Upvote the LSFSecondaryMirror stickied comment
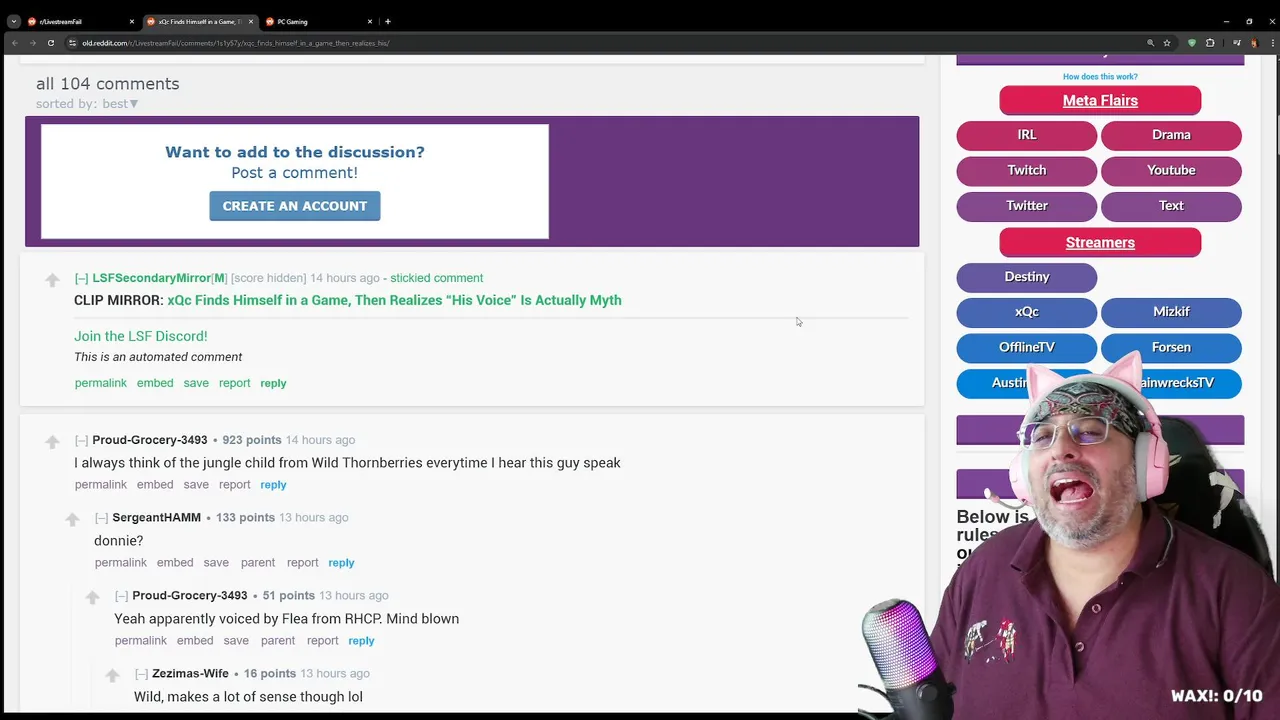The height and width of the screenshot is (720, 1280). tap(52, 281)
